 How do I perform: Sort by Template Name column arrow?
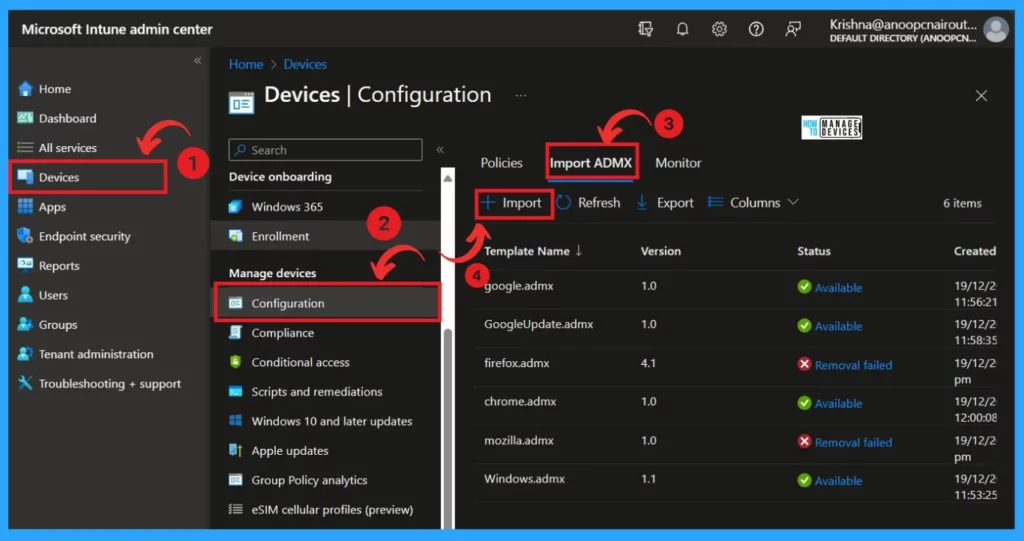579,251
